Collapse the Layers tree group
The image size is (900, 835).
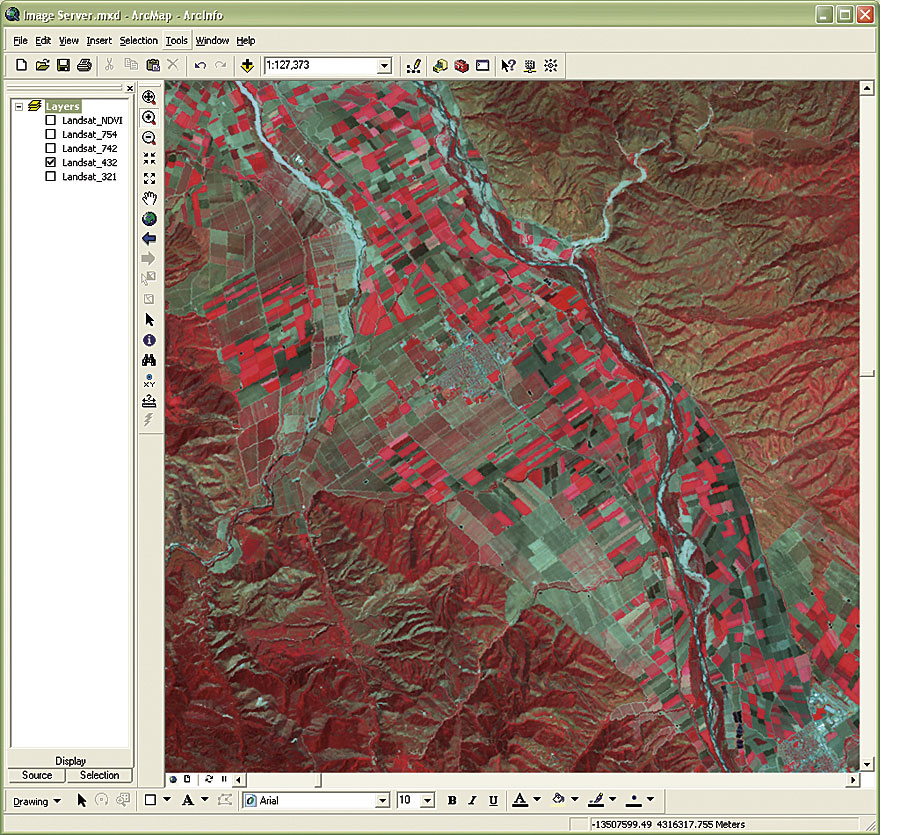pyautogui.click(x=19, y=106)
